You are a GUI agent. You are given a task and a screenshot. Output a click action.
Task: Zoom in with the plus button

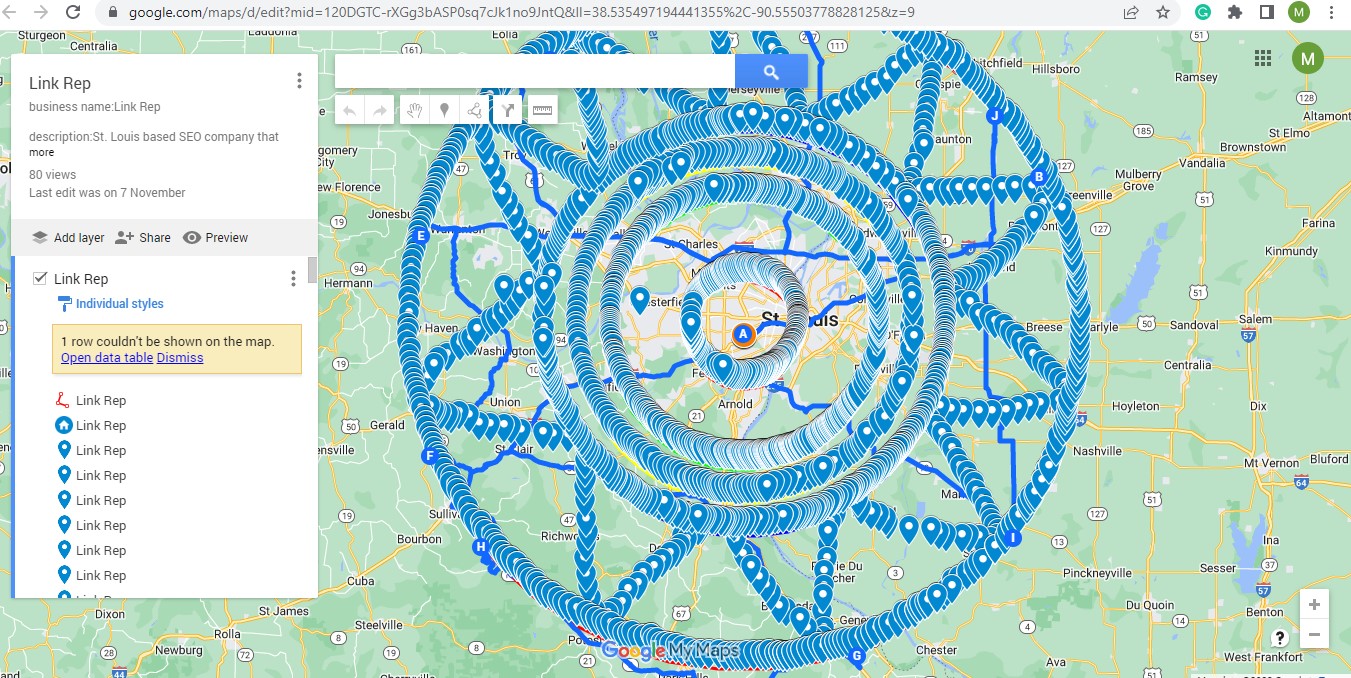1314,605
